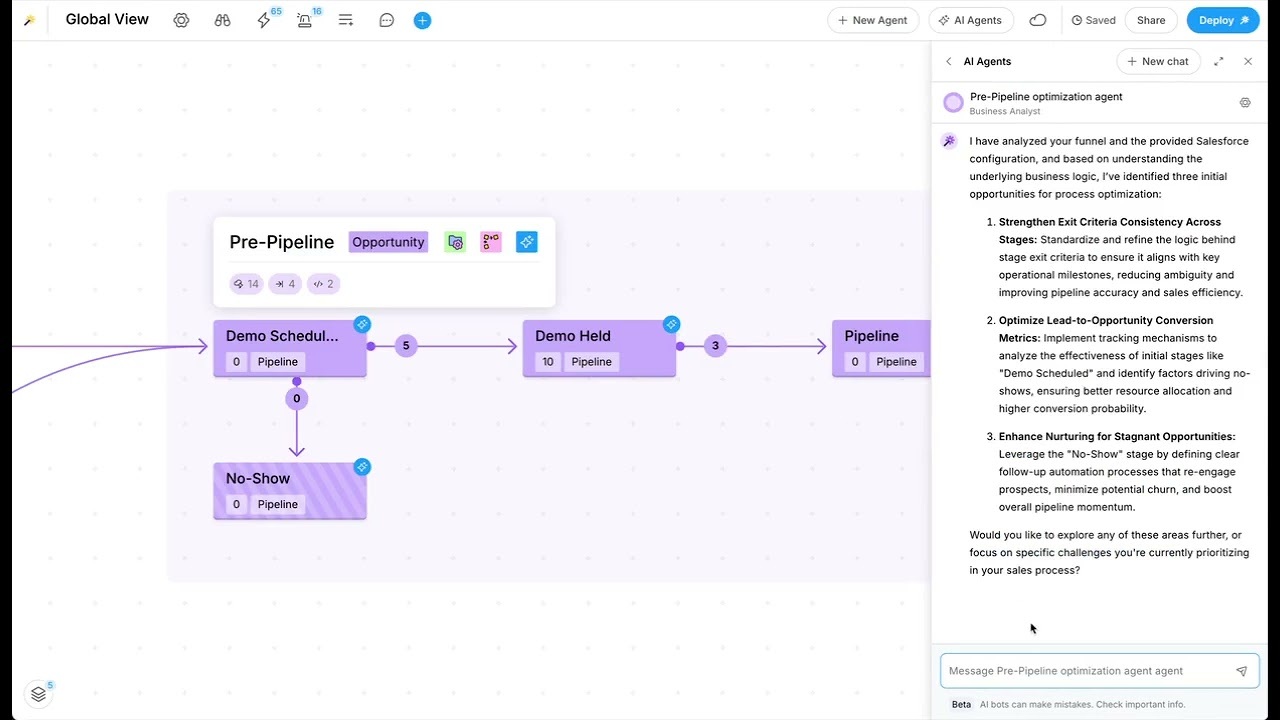Open the layers panel icon at bottom left

(x=38, y=693)
